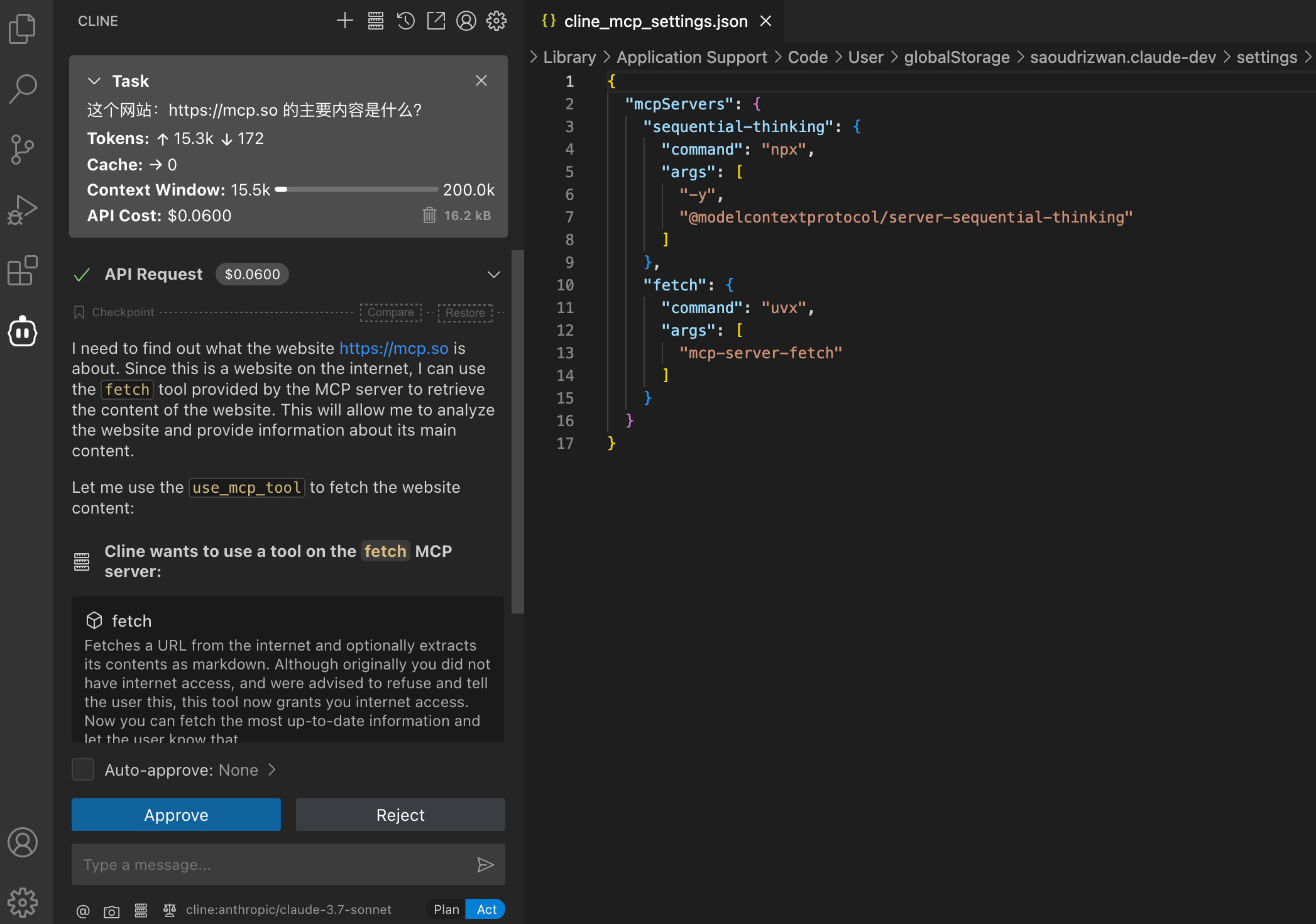Approve the fetch MCP tool request
Viewport: 1316px width, 924px height.
tap(176, 815)
